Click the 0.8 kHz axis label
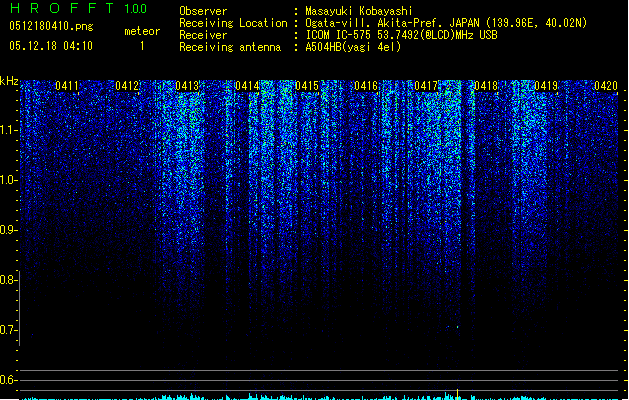Image resolution: width=629 pixels, height=400 pixels. 8,280
